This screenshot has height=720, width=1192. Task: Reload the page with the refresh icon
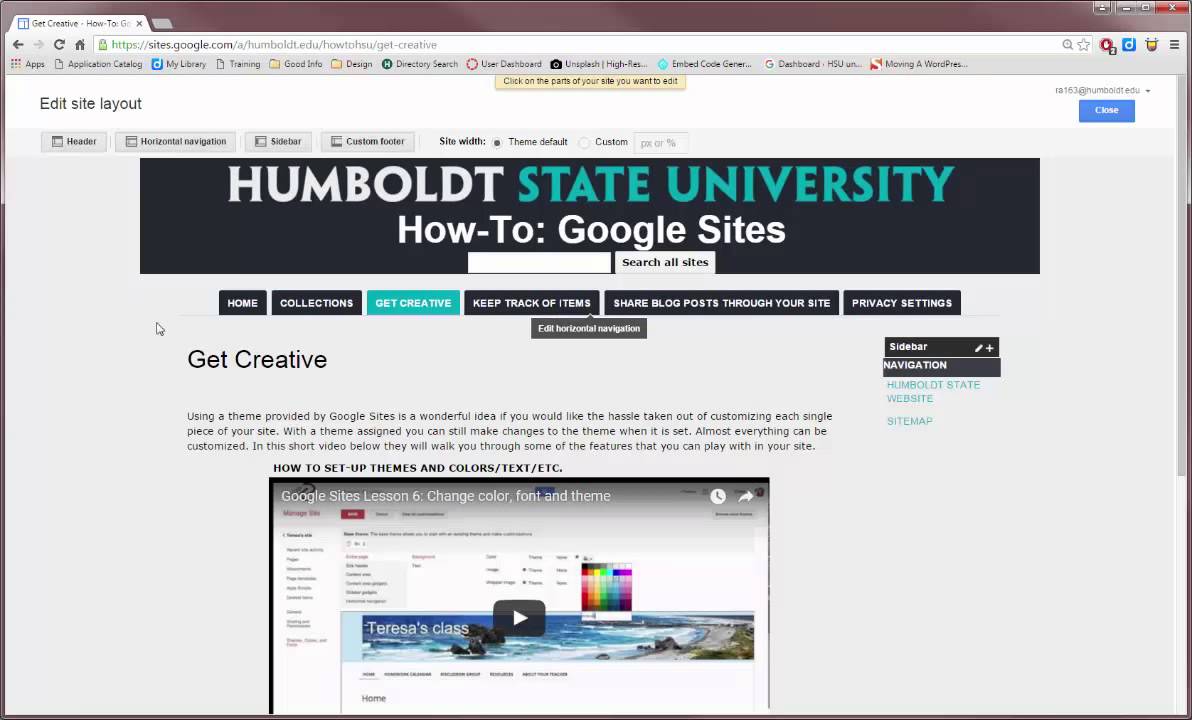coord(59,45)
